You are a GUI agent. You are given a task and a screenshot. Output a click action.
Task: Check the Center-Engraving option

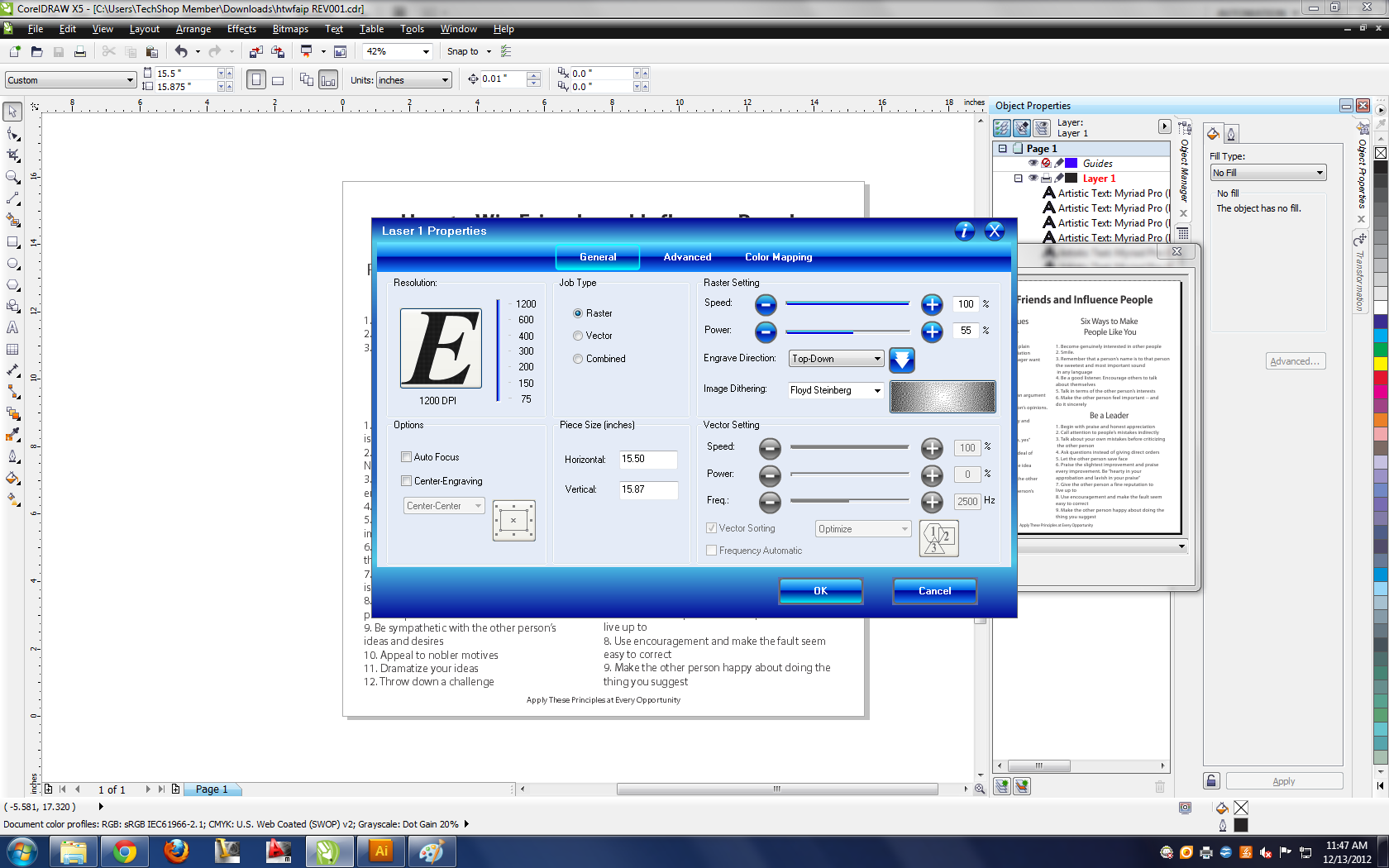[406, 480]
